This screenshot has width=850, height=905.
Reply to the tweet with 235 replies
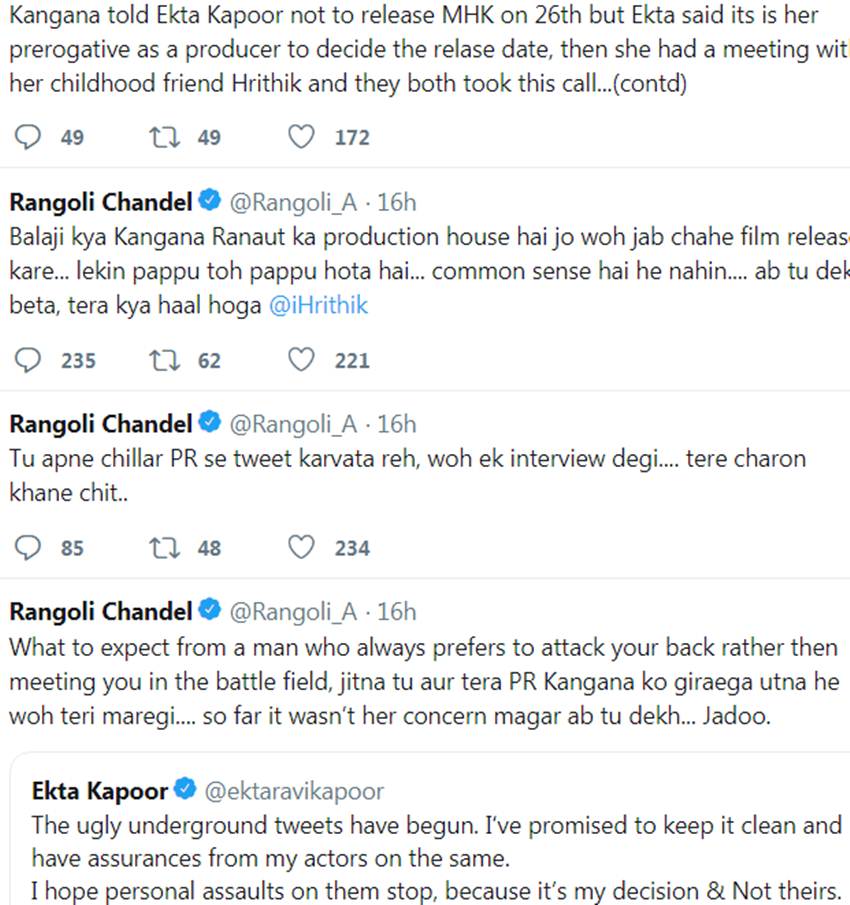coord(31,360)
